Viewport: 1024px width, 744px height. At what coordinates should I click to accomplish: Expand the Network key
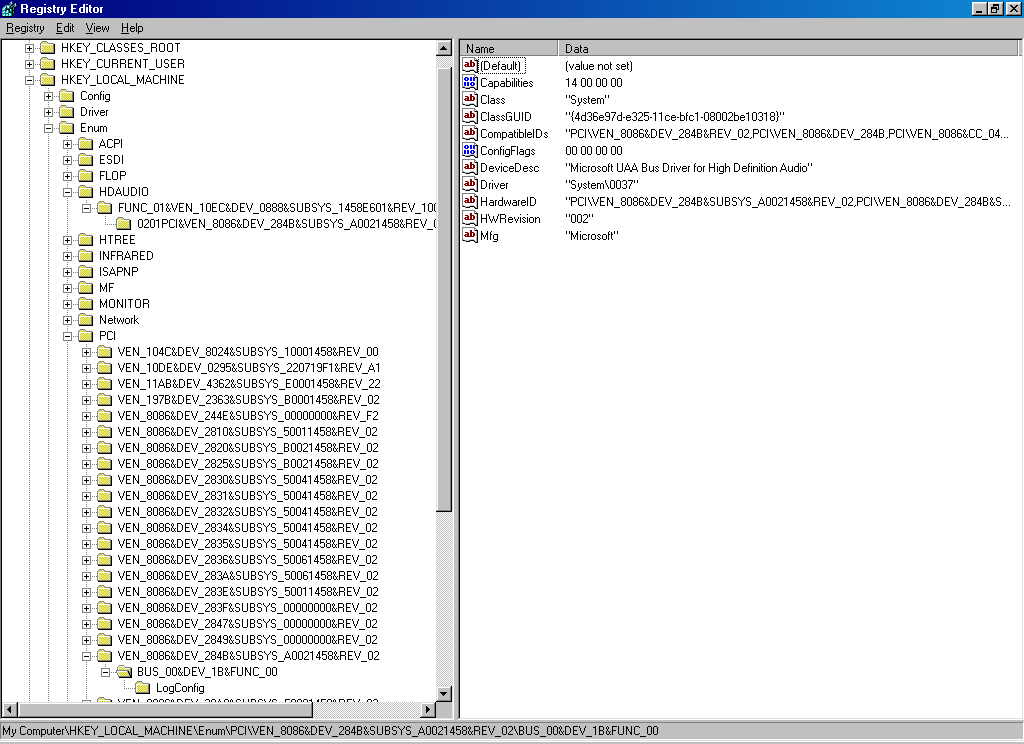(67, 320)
